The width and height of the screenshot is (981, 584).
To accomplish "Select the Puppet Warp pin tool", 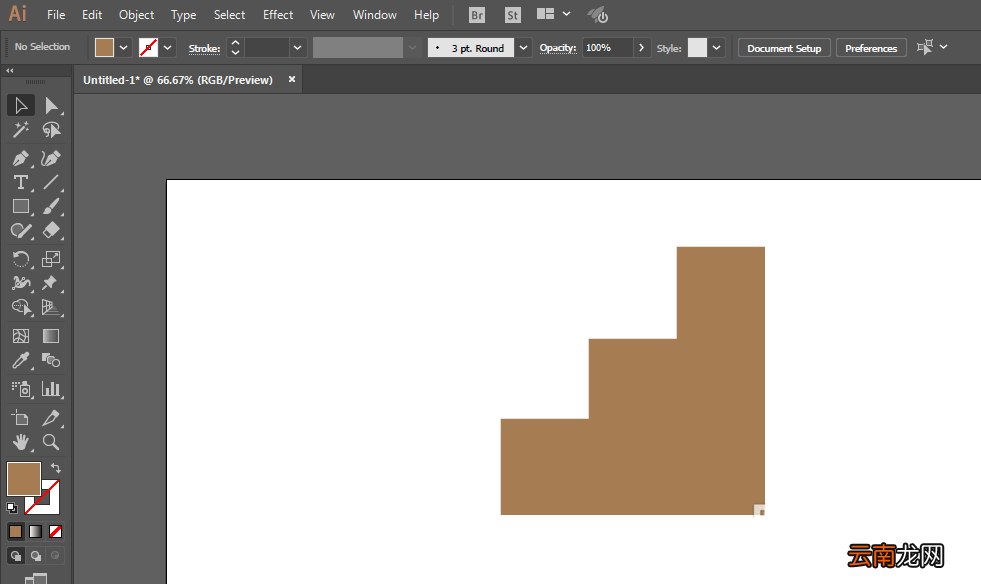I will pyautogui.click(x=51, y=283).
